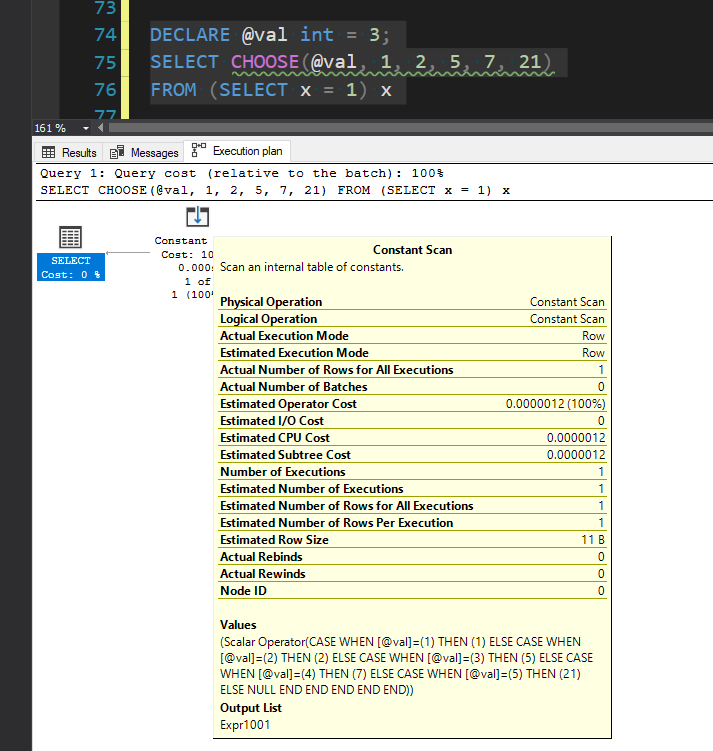Click the 'Estimated Row Size' row
The height and width of the screenshot is (751, 713).
tap(412, 540)
